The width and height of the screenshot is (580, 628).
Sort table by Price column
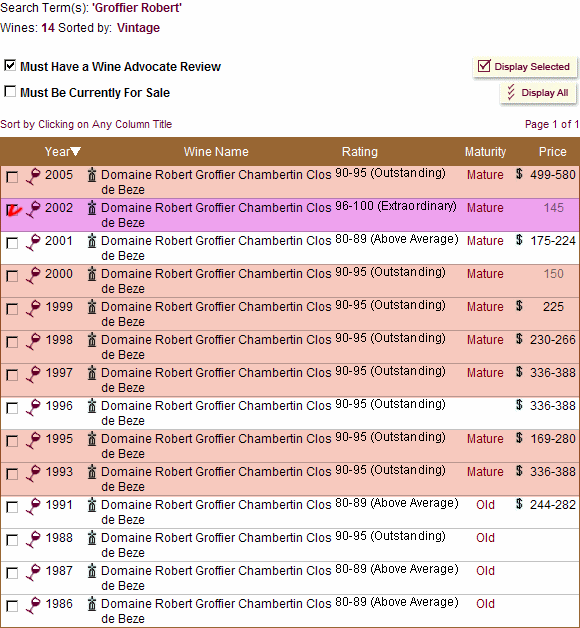click(552, 152)
